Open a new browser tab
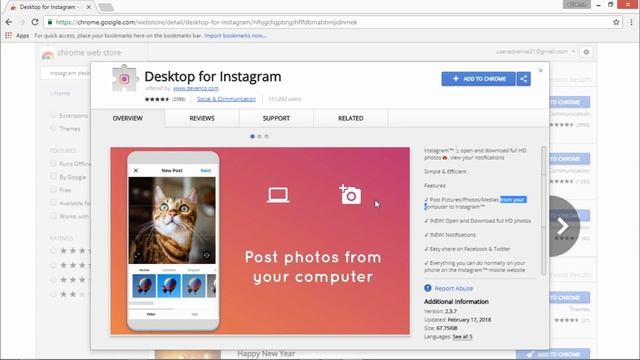This screenshot has height=360, width=640. pos(106,7)
